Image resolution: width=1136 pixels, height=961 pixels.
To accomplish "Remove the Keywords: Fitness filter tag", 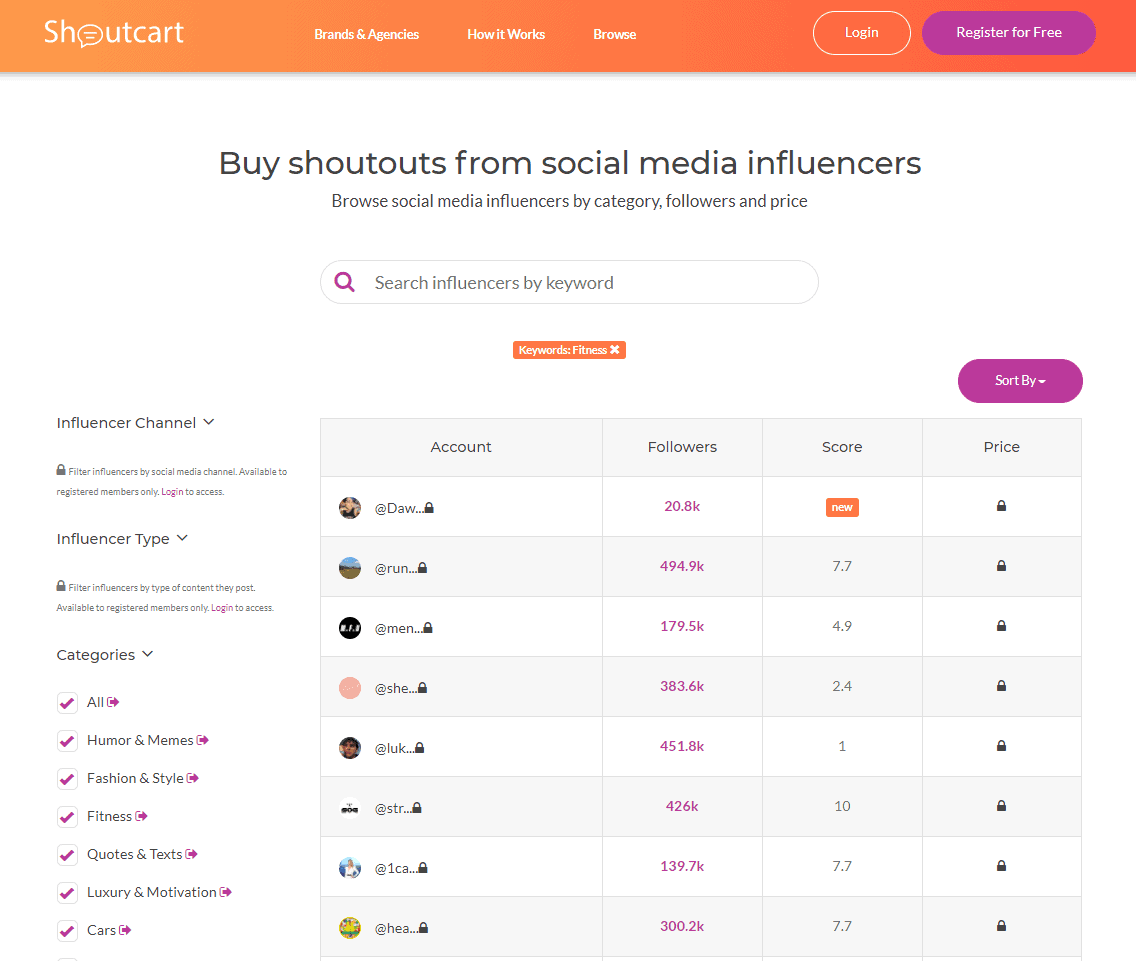I will click(x=614, y=350).
